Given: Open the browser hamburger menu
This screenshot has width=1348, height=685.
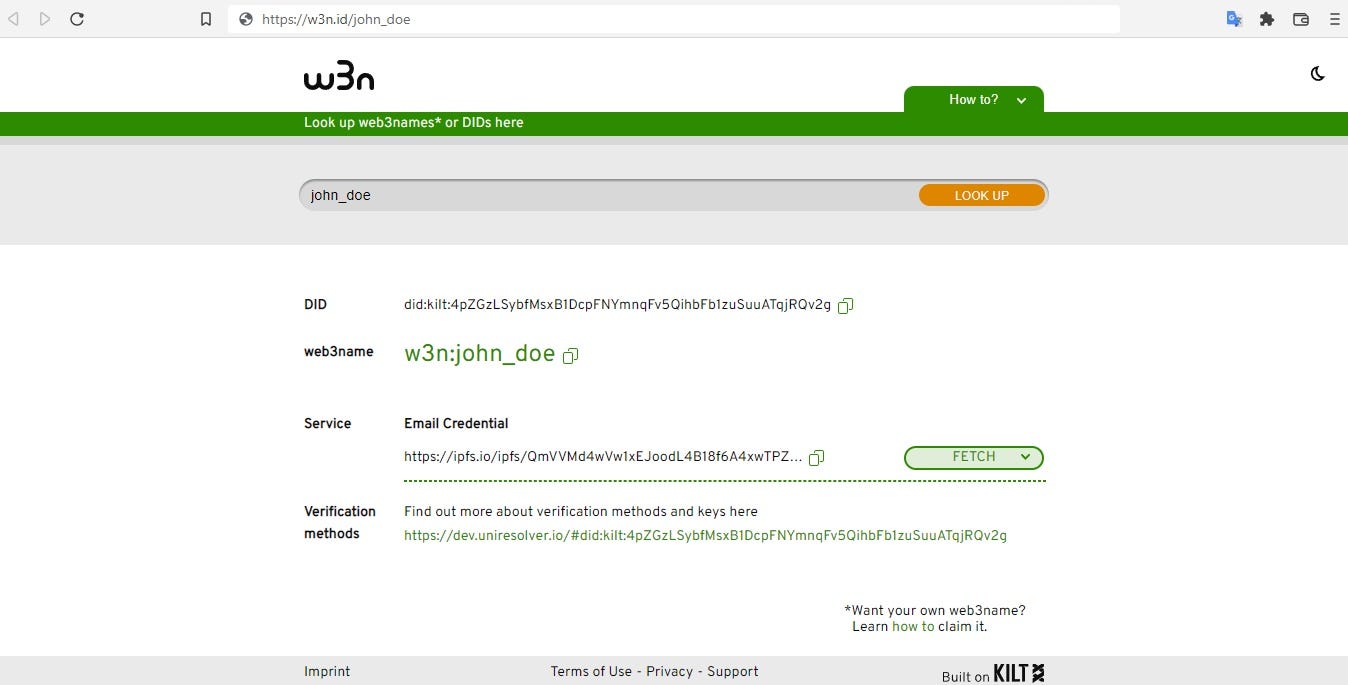Looking at the screenshot, I should [1334, 19].
